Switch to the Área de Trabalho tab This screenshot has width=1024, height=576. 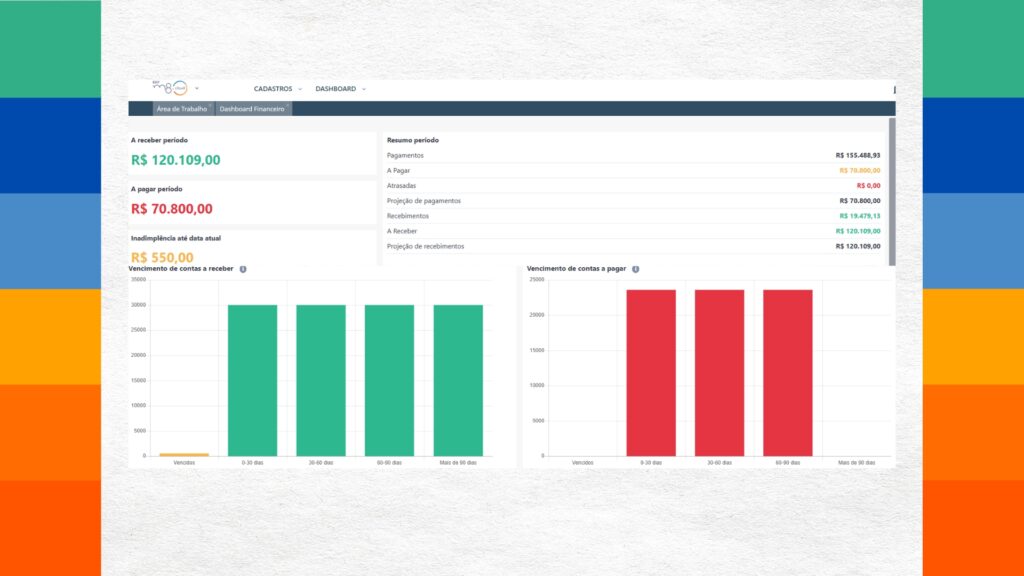181,109
